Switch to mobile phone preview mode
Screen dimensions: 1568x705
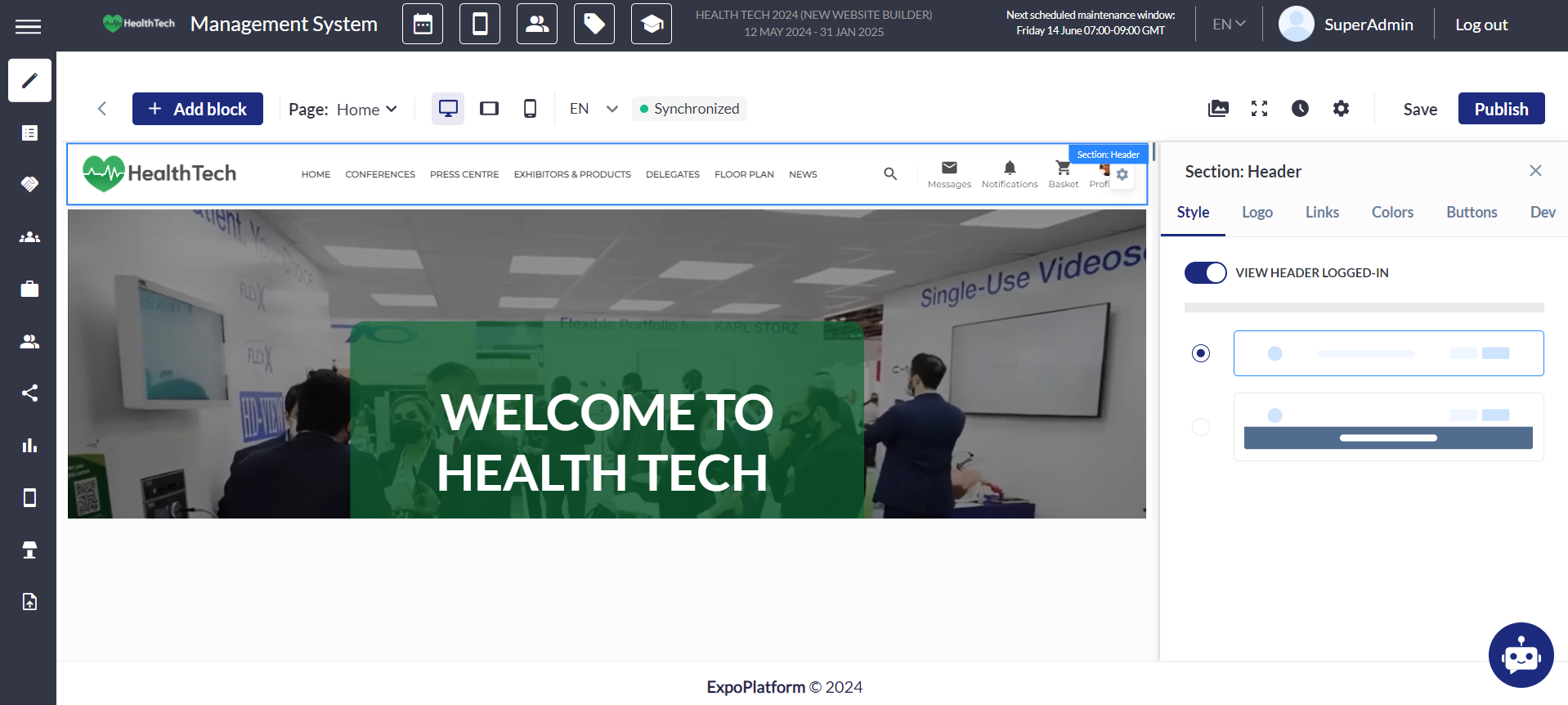[530, 109]
